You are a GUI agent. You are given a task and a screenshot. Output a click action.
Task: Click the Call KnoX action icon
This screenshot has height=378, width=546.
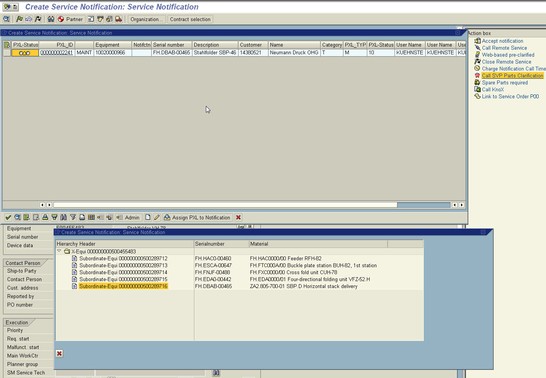pyautogui.click(x=477, y=89)
